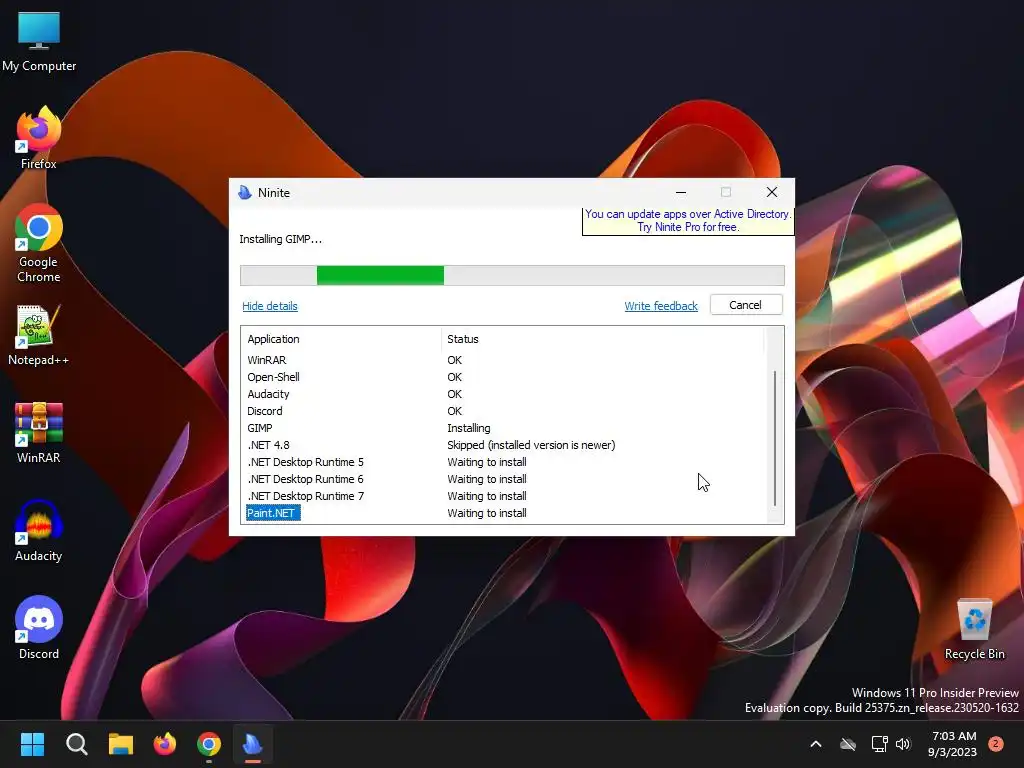1024x768 pixels.
Task: Open the volume tray icon
Action: [903, 744]
